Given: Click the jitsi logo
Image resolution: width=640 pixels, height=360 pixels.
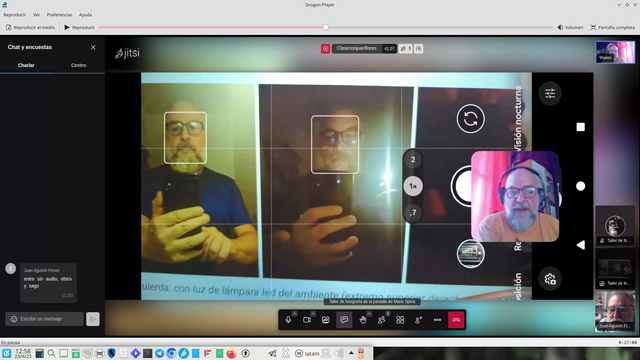Looking at the screenshot, I should tap(127, 53).
